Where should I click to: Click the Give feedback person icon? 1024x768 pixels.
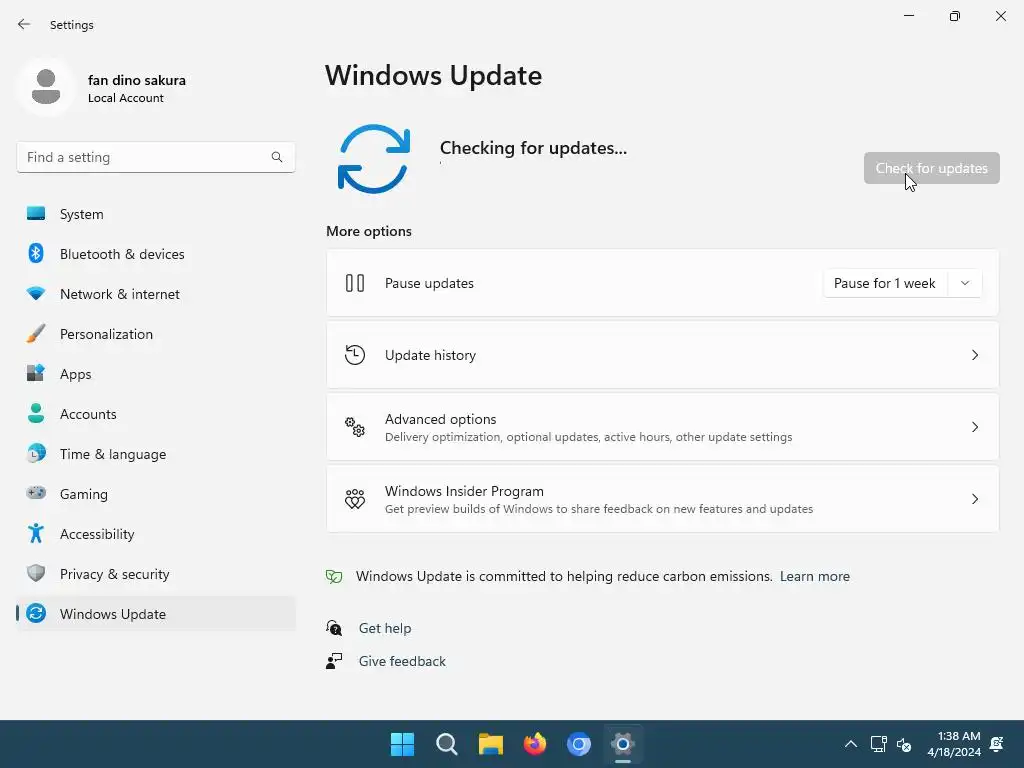click(x=334, y=661)
